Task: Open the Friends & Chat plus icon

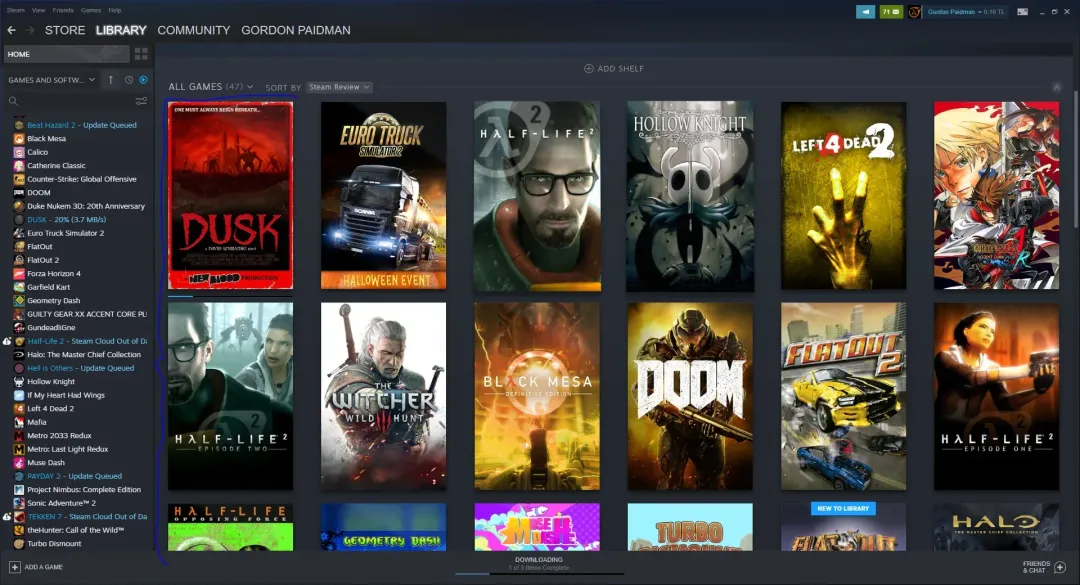Action: pos(1060,567)
